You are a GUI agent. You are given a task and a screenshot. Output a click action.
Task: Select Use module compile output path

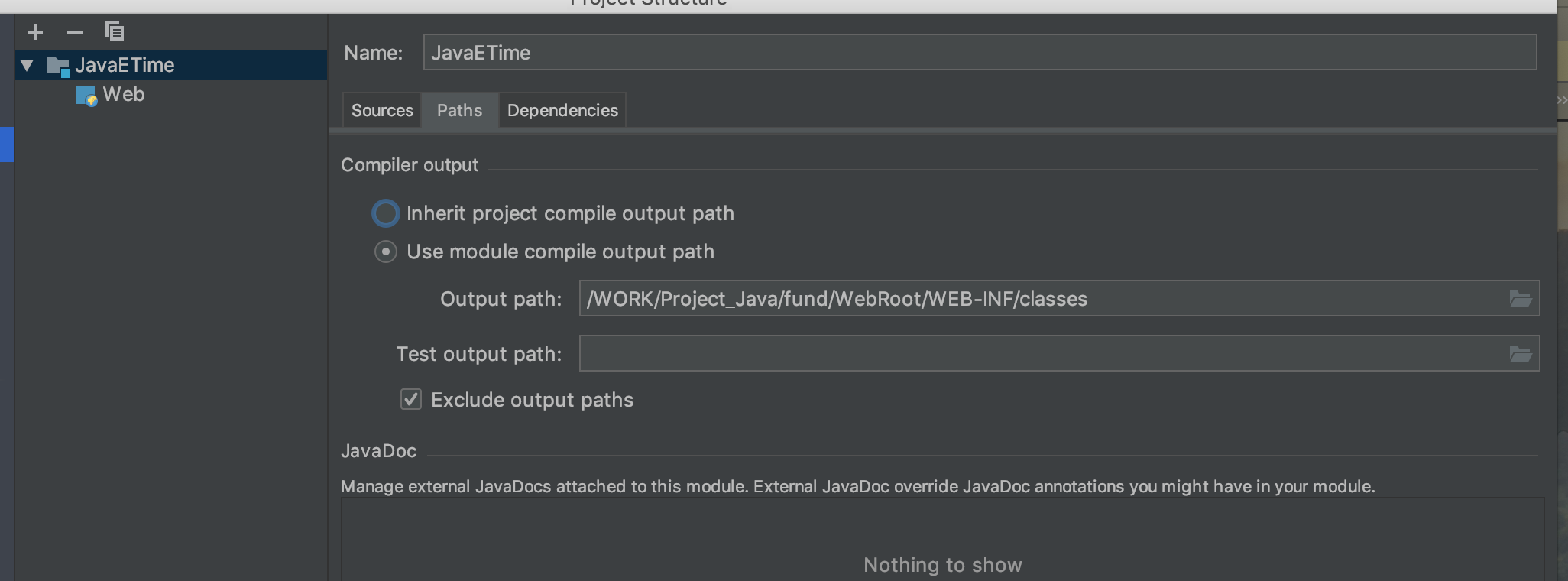click(386, 252)
